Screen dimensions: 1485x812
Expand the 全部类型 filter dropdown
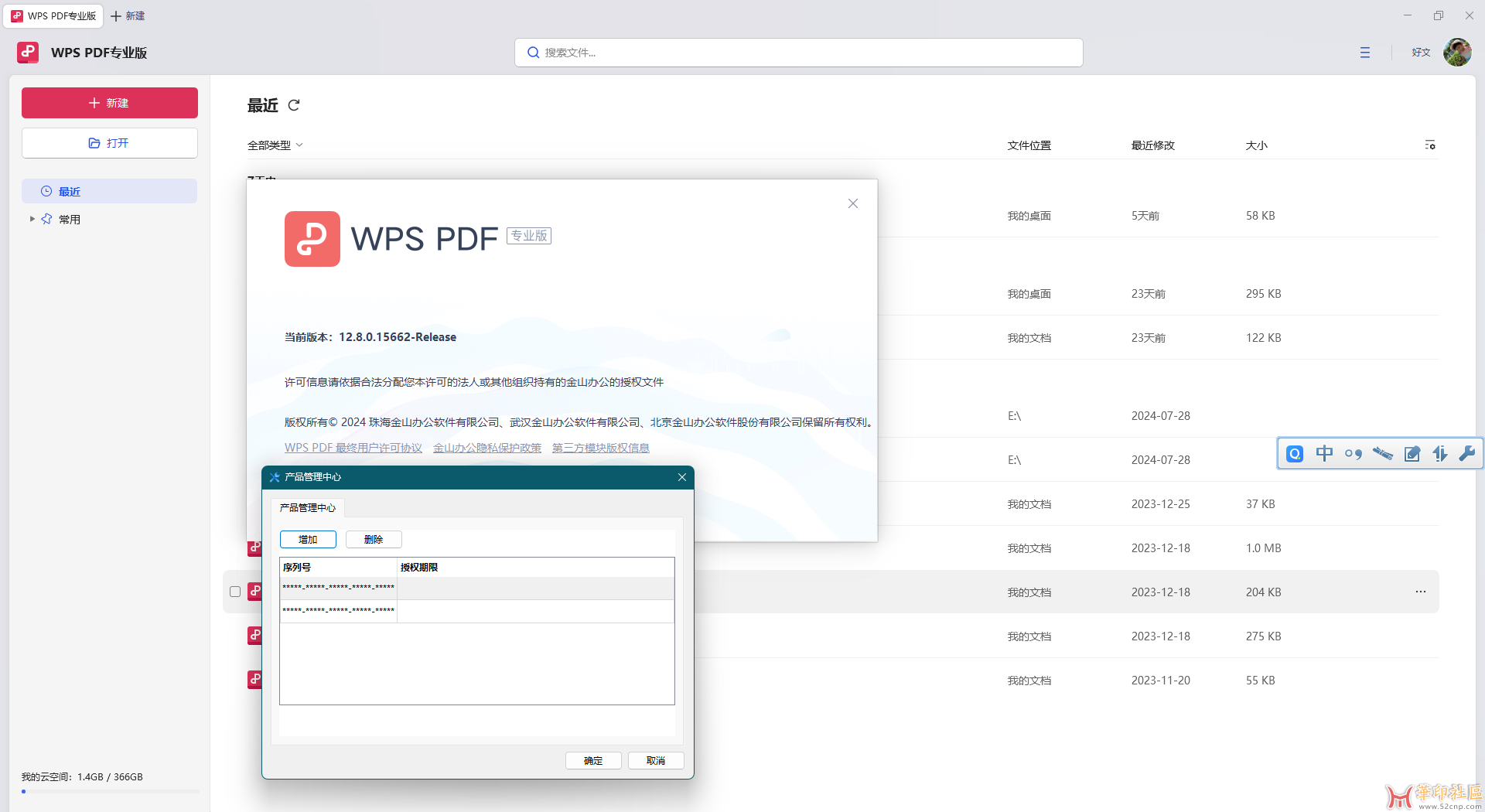[x=275, y=145]
